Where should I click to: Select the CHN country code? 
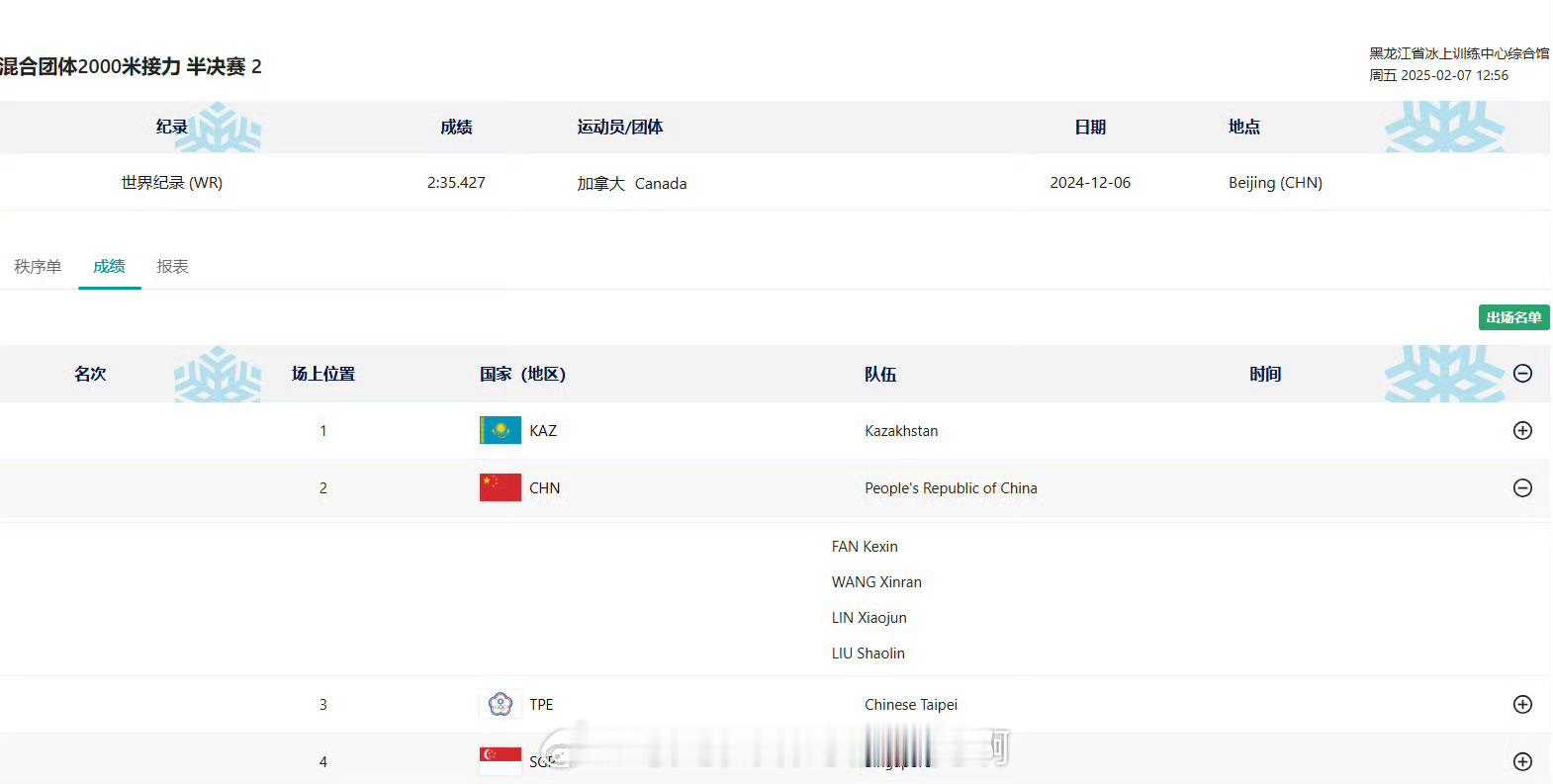tap(544, 488)
